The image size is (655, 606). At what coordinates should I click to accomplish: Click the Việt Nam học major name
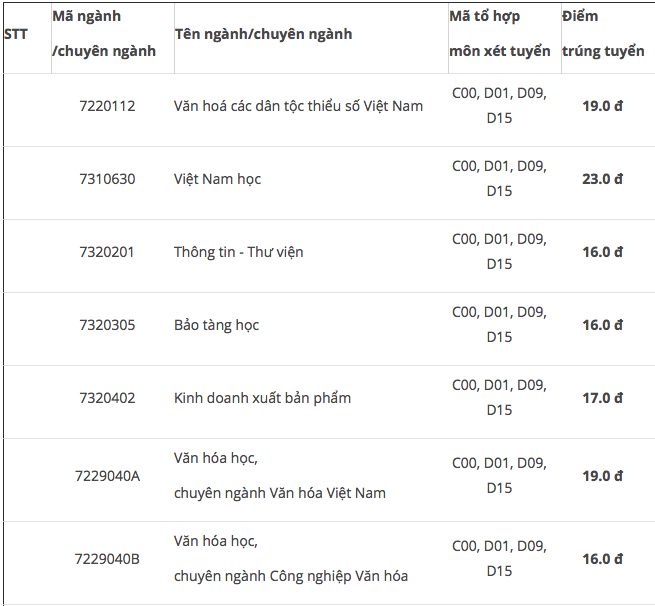point(218,179)
